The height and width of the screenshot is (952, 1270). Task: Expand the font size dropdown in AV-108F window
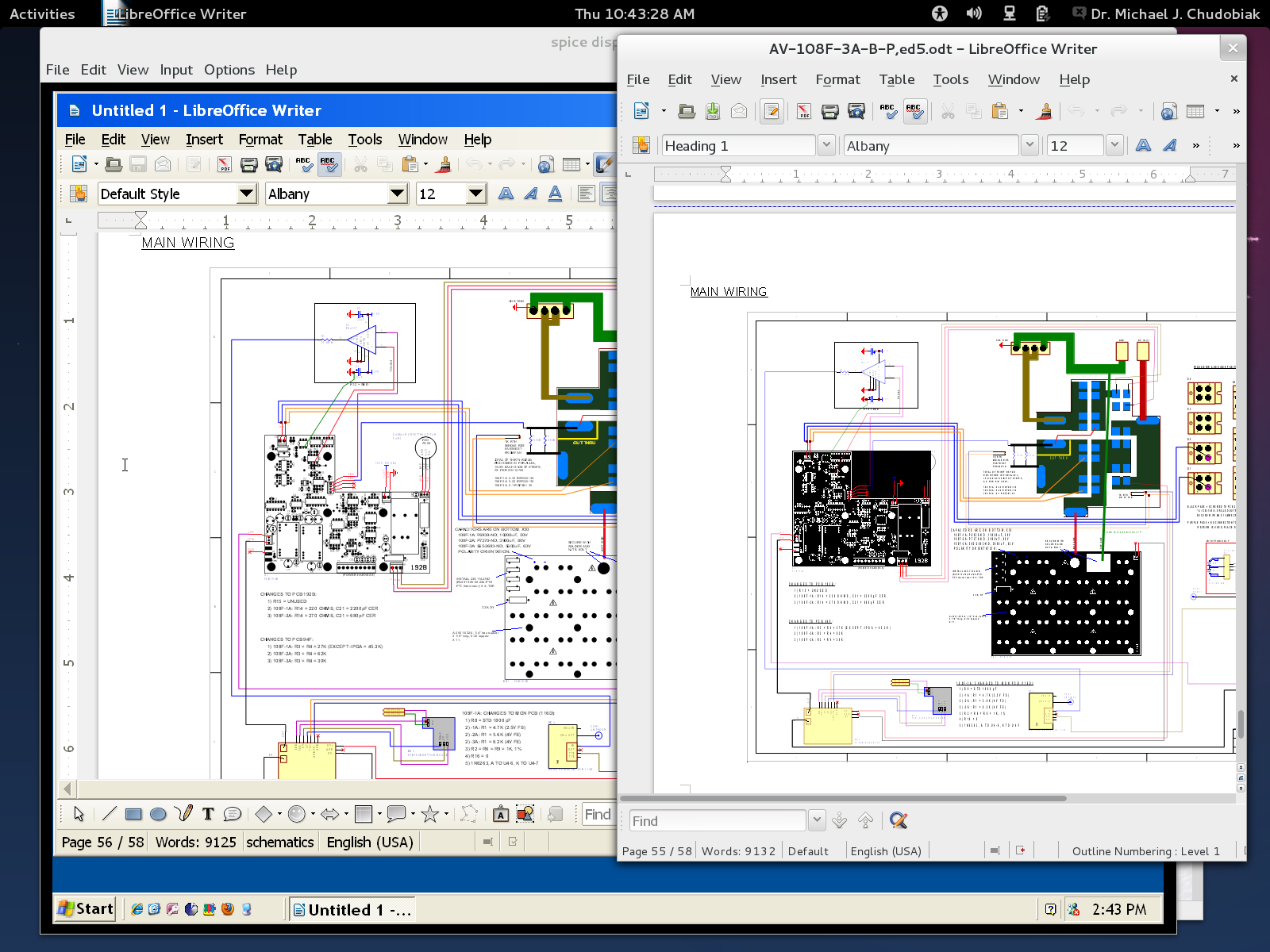tap(1114, 145)
